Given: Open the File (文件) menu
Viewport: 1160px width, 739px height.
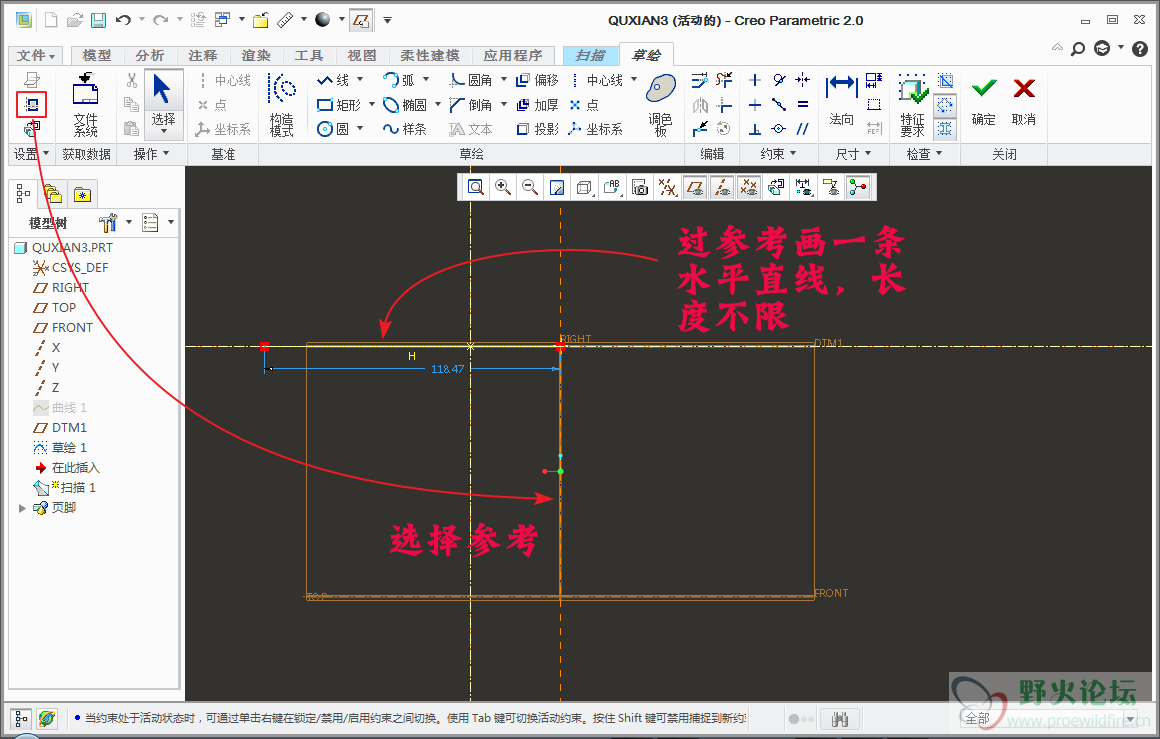Looking at the screenshot, I should pos(36,55).
